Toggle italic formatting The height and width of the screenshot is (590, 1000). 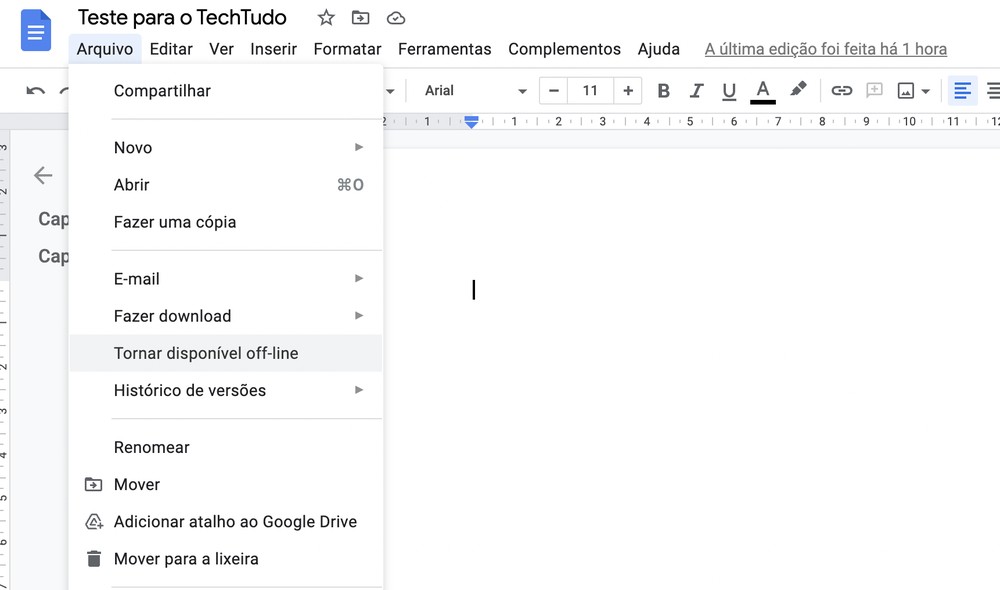[x=696, y=90]
